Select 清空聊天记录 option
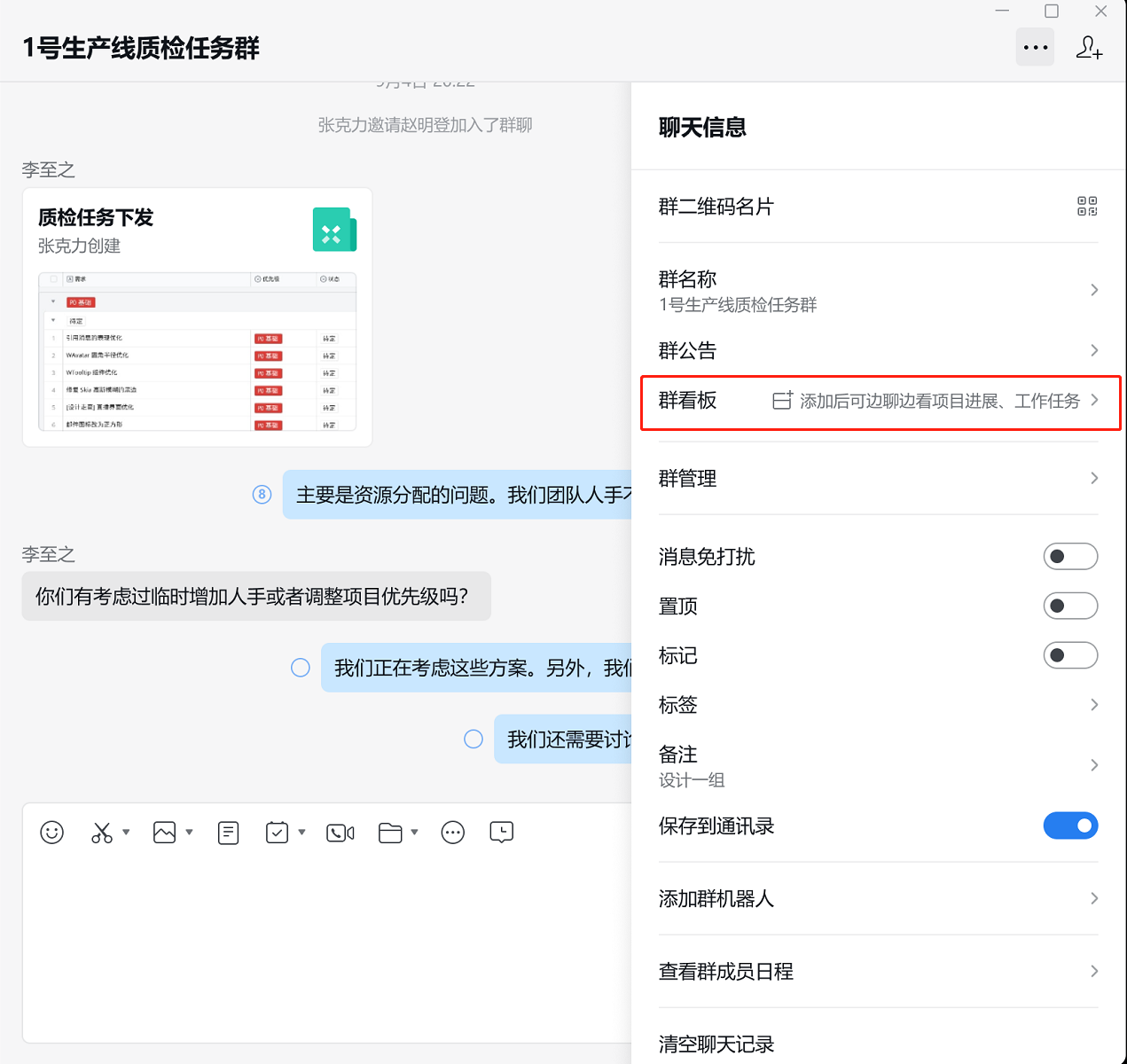 [x=716, y=1044]
